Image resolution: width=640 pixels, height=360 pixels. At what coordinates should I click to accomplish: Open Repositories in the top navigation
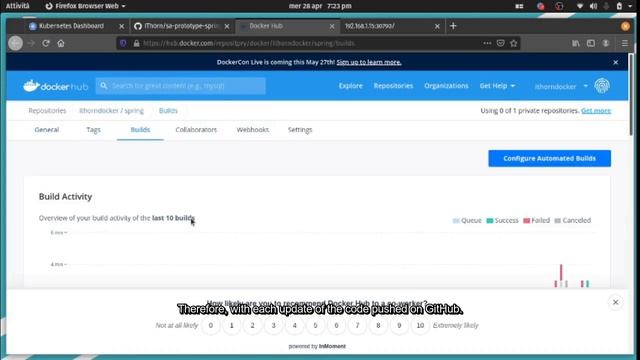[393, 86]
